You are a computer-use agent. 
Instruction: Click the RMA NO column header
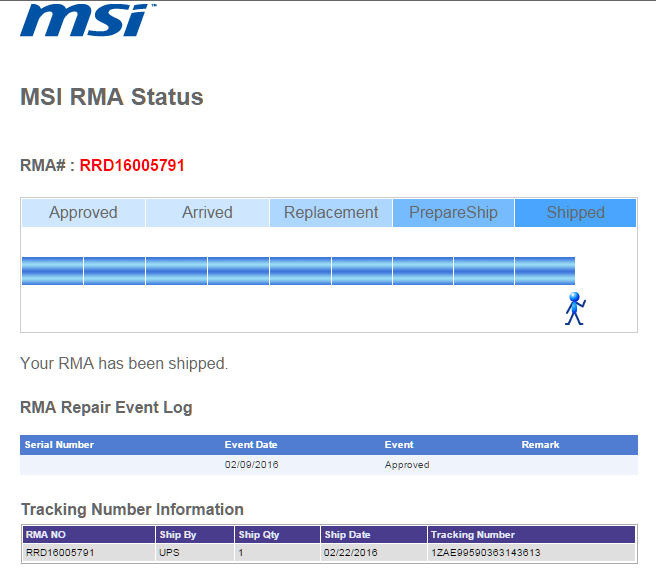(89, 534)
